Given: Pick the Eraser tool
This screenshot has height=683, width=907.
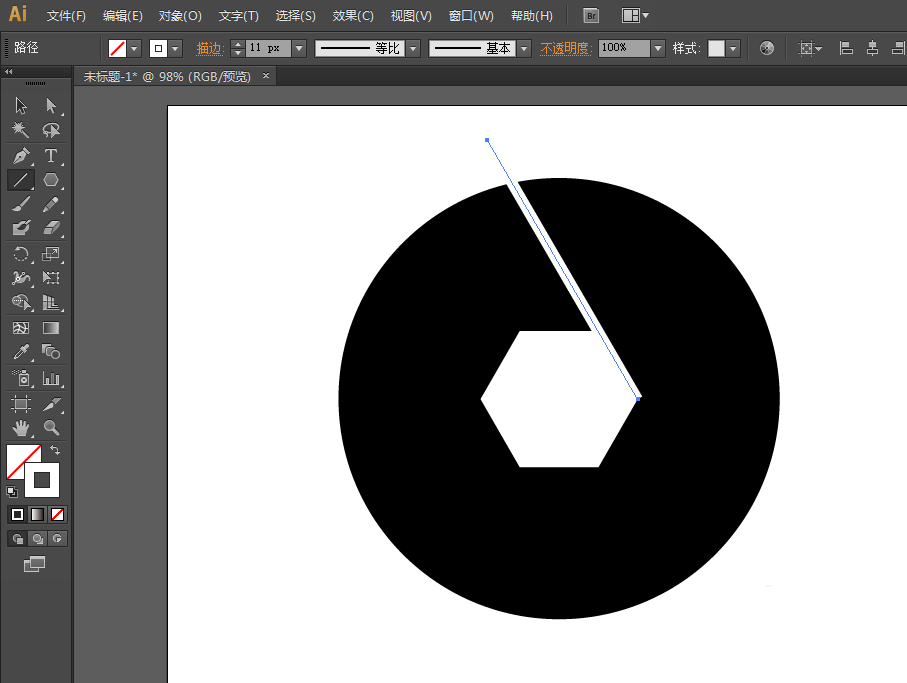Looking at the screenshot, I should [x=50, y=227].
